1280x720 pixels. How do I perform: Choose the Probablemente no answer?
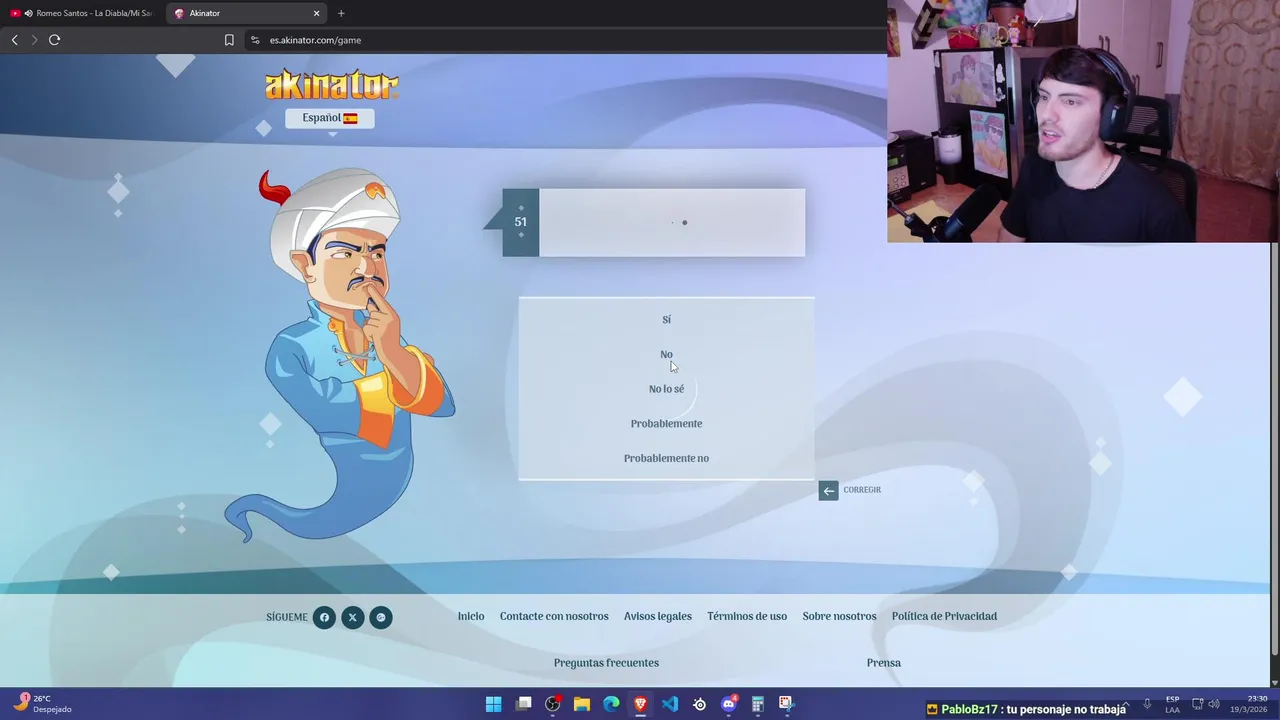coord(666,458)
